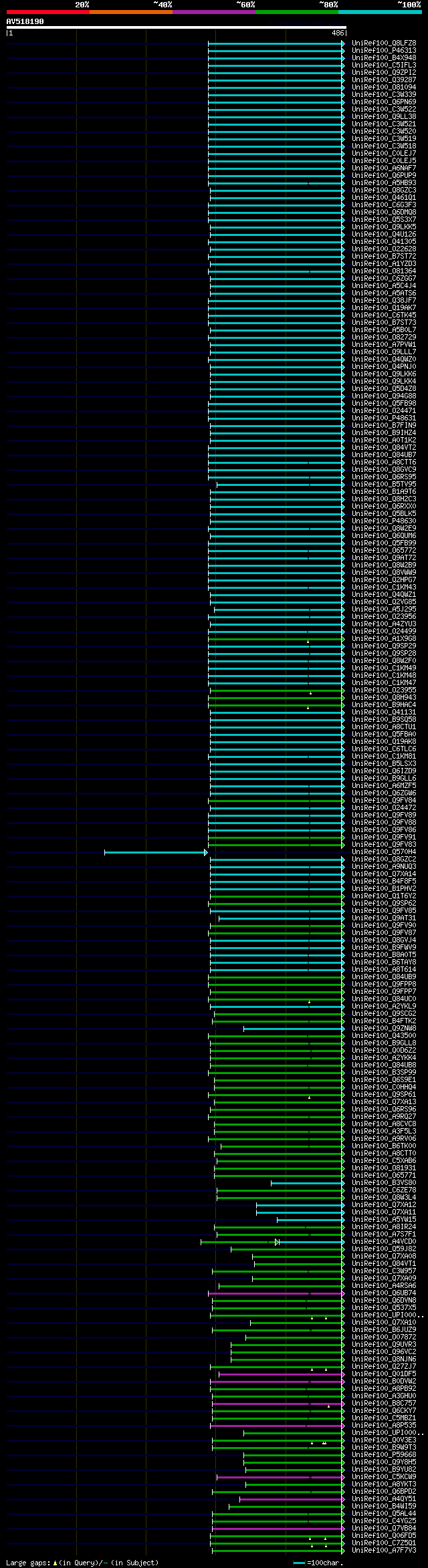The image size is (428, 1568).
Task: Click the white query sequence bar
Action: click(176, 27)
